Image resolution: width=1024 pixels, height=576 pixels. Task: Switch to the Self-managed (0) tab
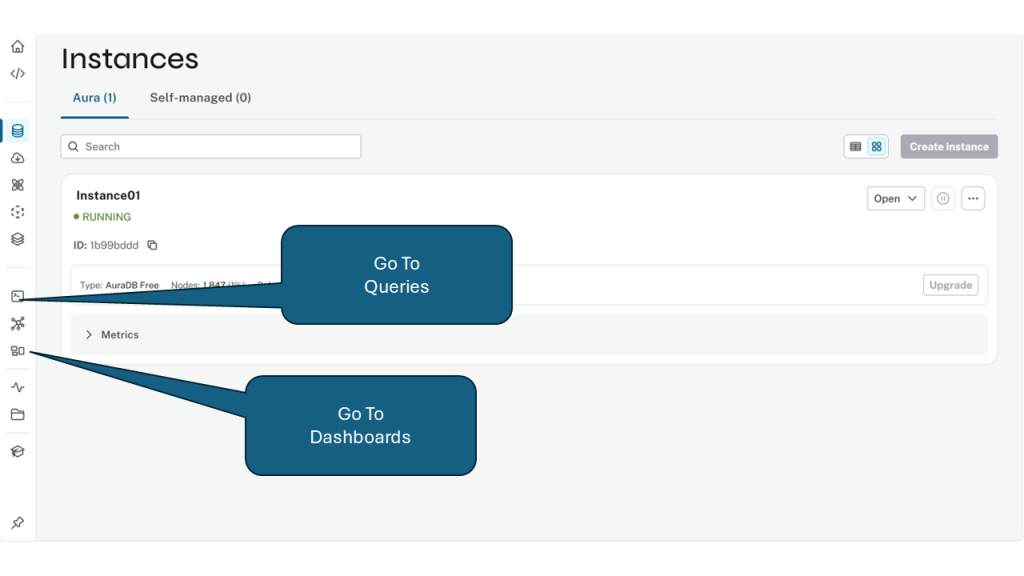200,98
